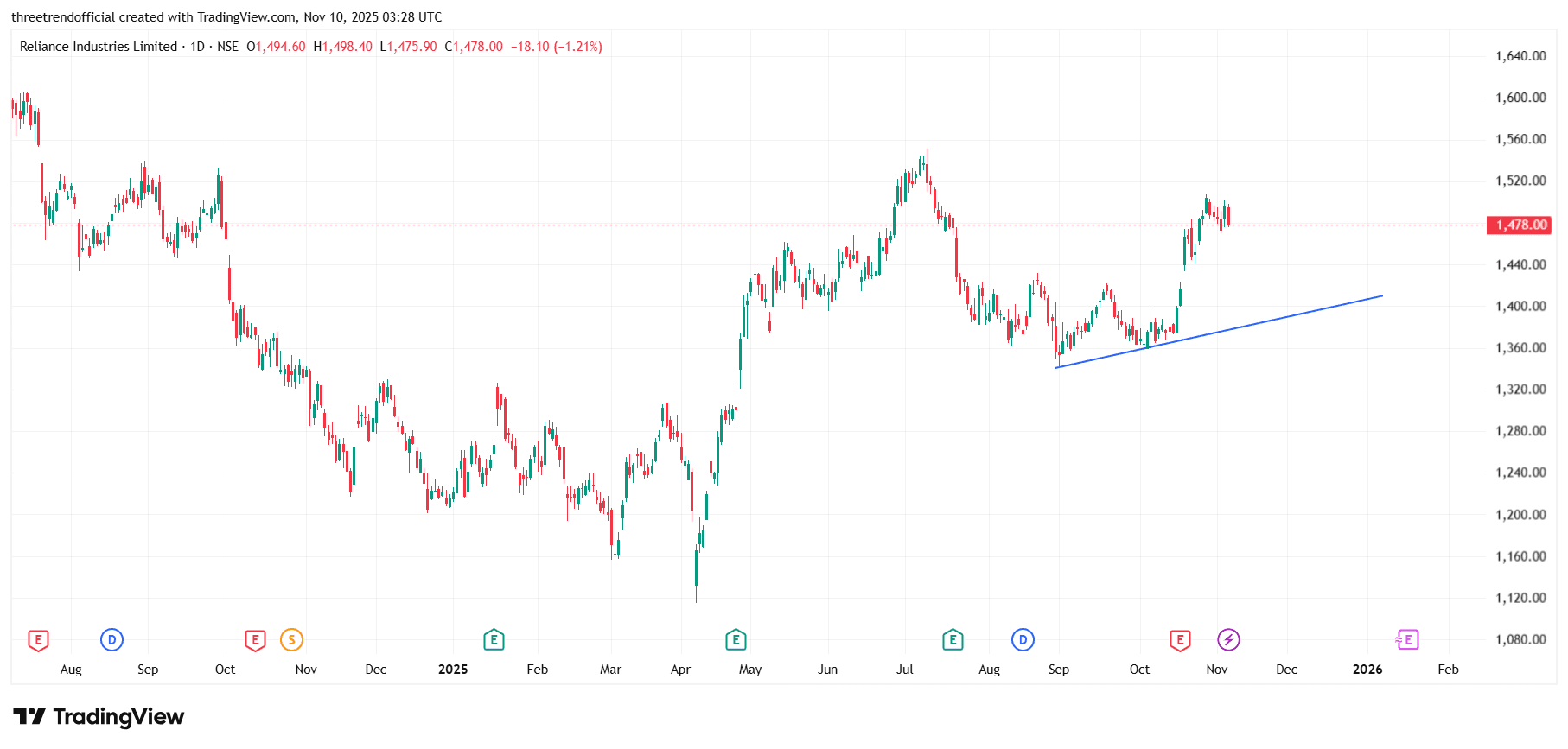Click the 1,400.00 price axis label
Screen dimensions: 1568x749
point(1520,306)
